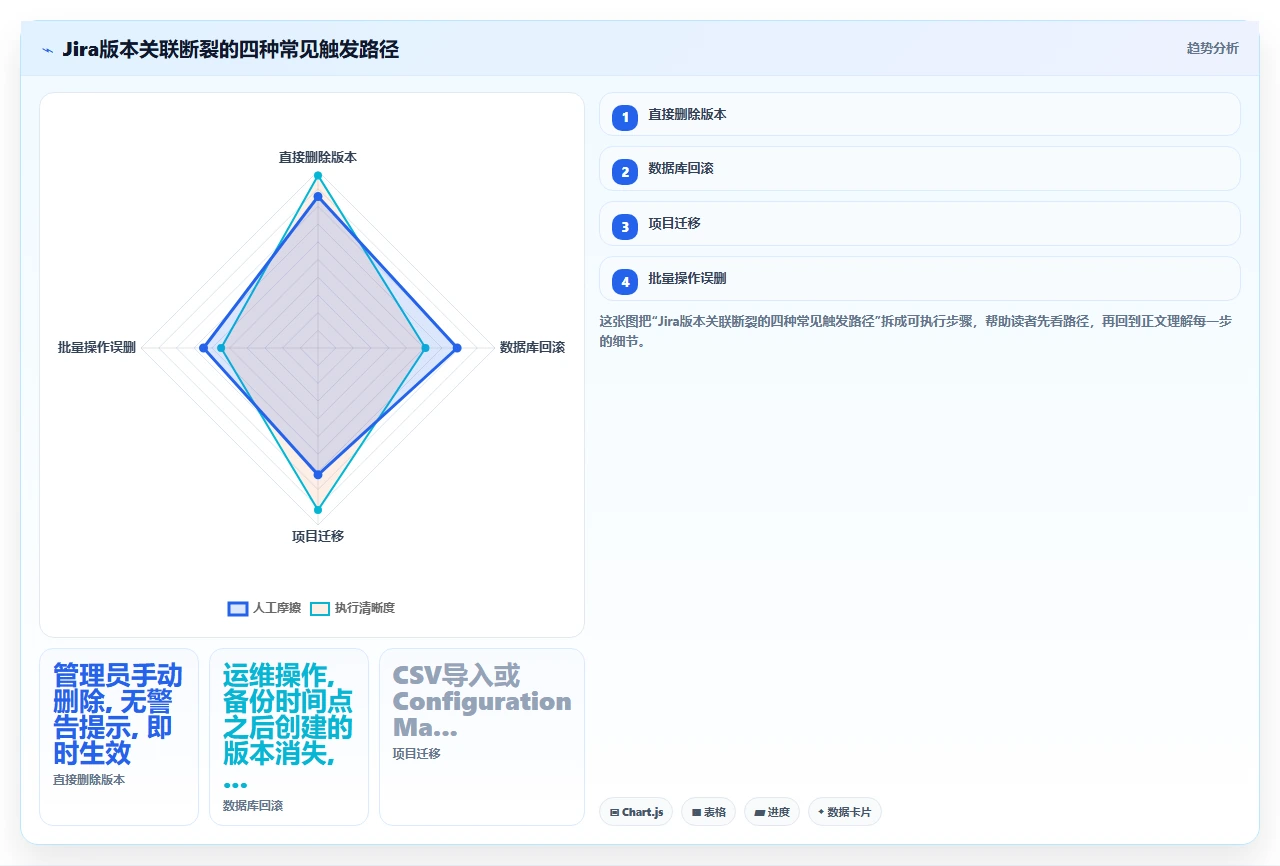Open the 项目迁移 step row
The height and width of the screenshot is (866, 1280).
919,224
